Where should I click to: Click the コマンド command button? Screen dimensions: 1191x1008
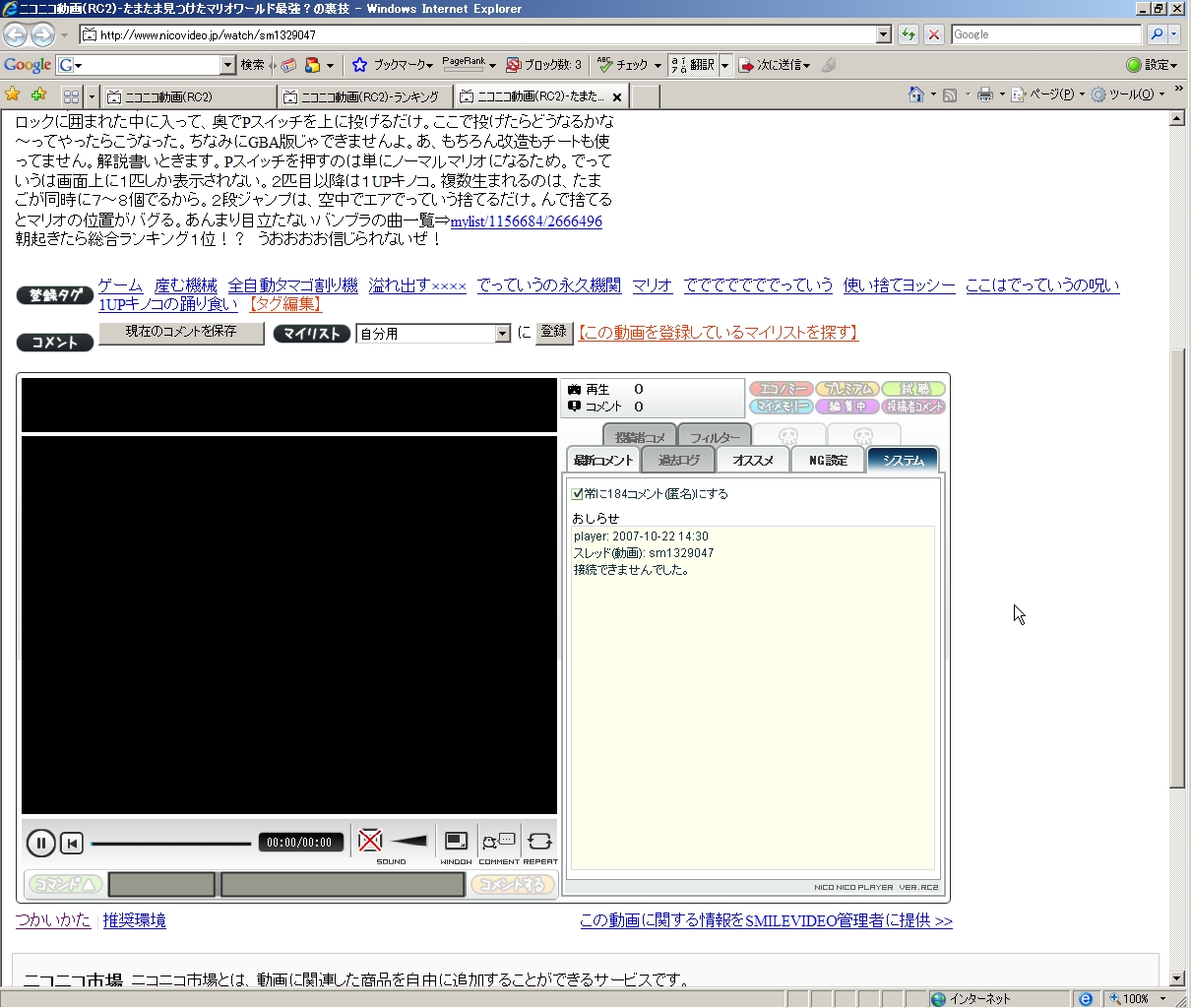(65, 884)
